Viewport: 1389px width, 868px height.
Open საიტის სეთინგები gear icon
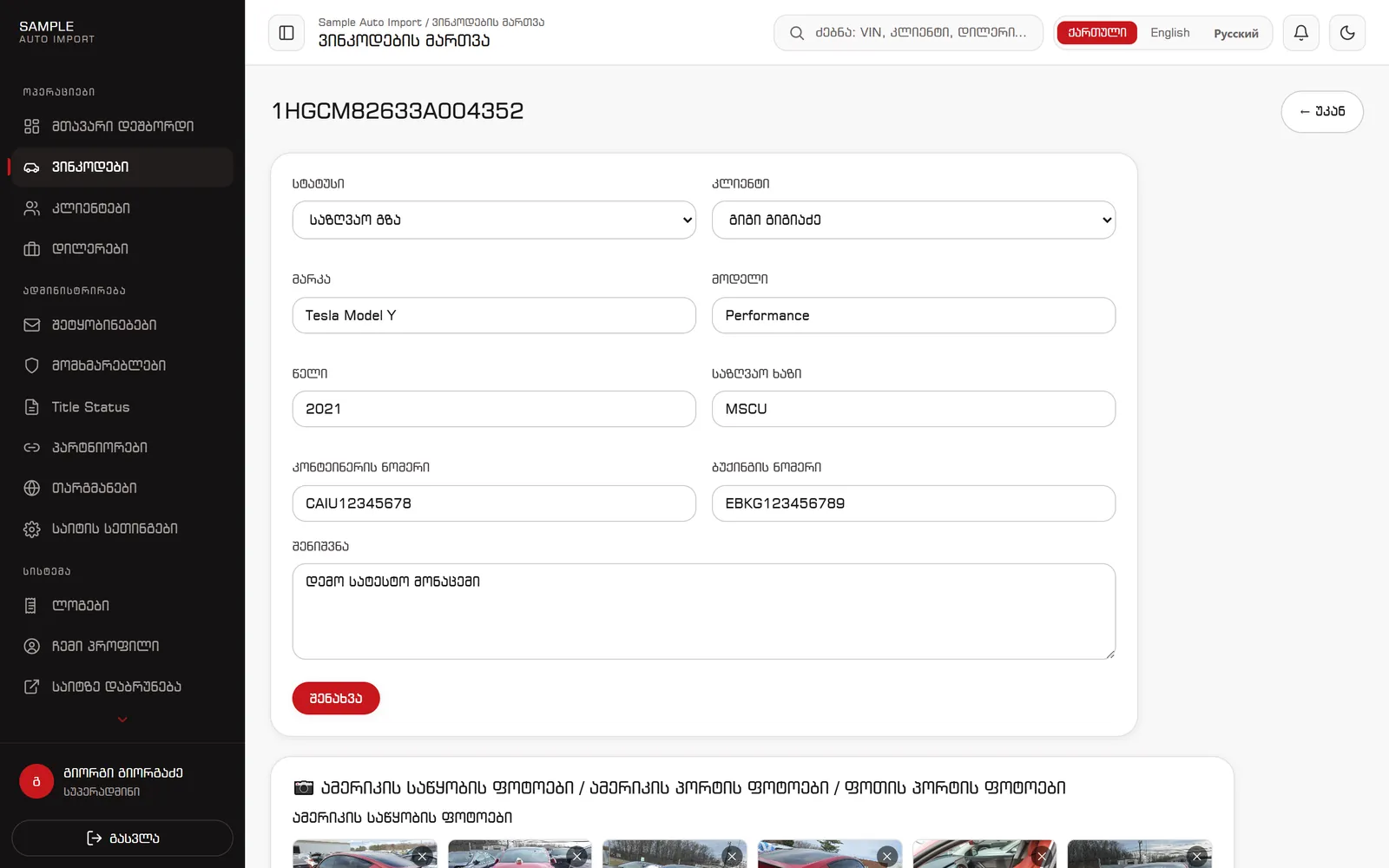pos(32,529)
